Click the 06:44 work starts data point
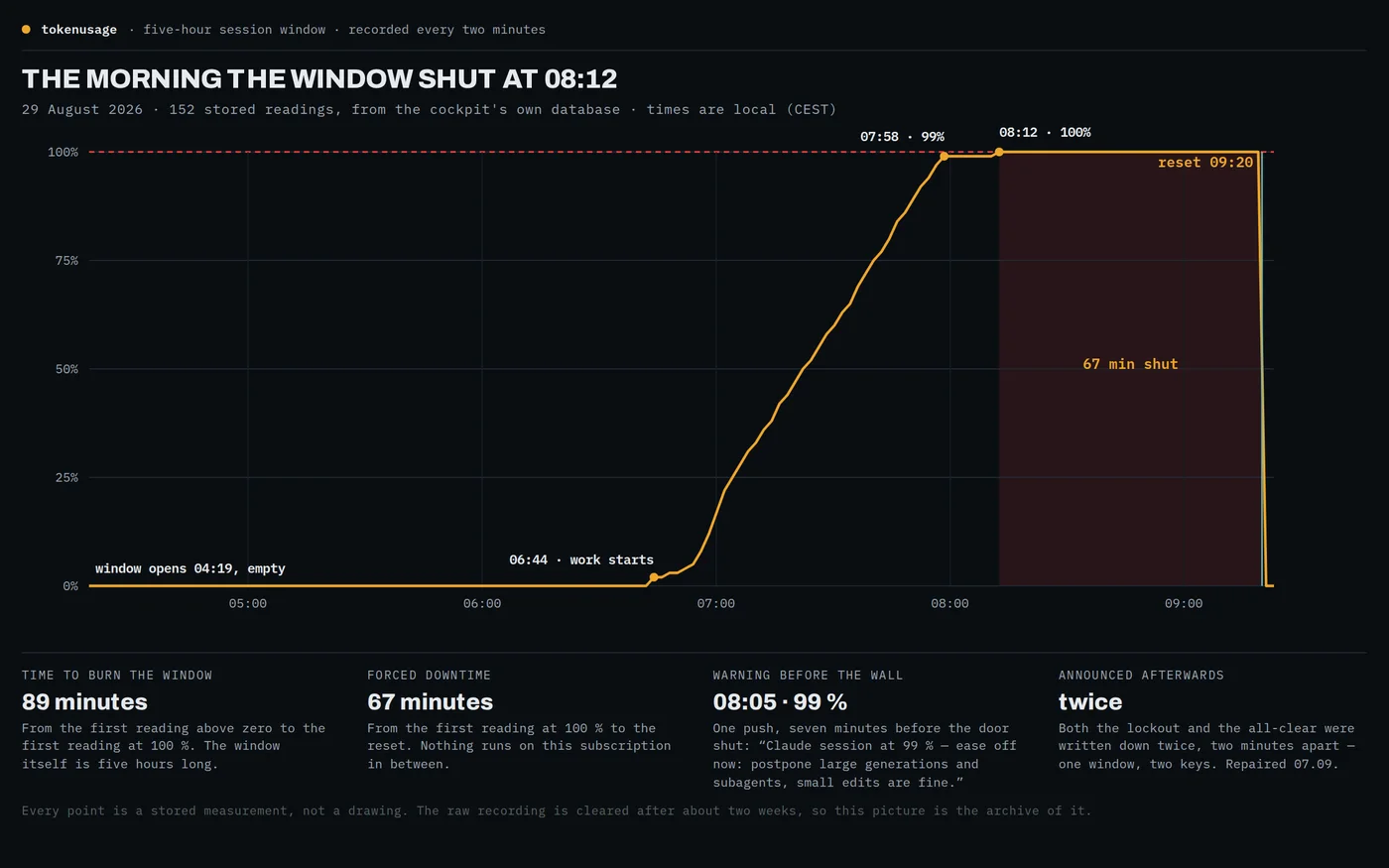Viewport: 1389px width, 868px height. click(654, 577)
